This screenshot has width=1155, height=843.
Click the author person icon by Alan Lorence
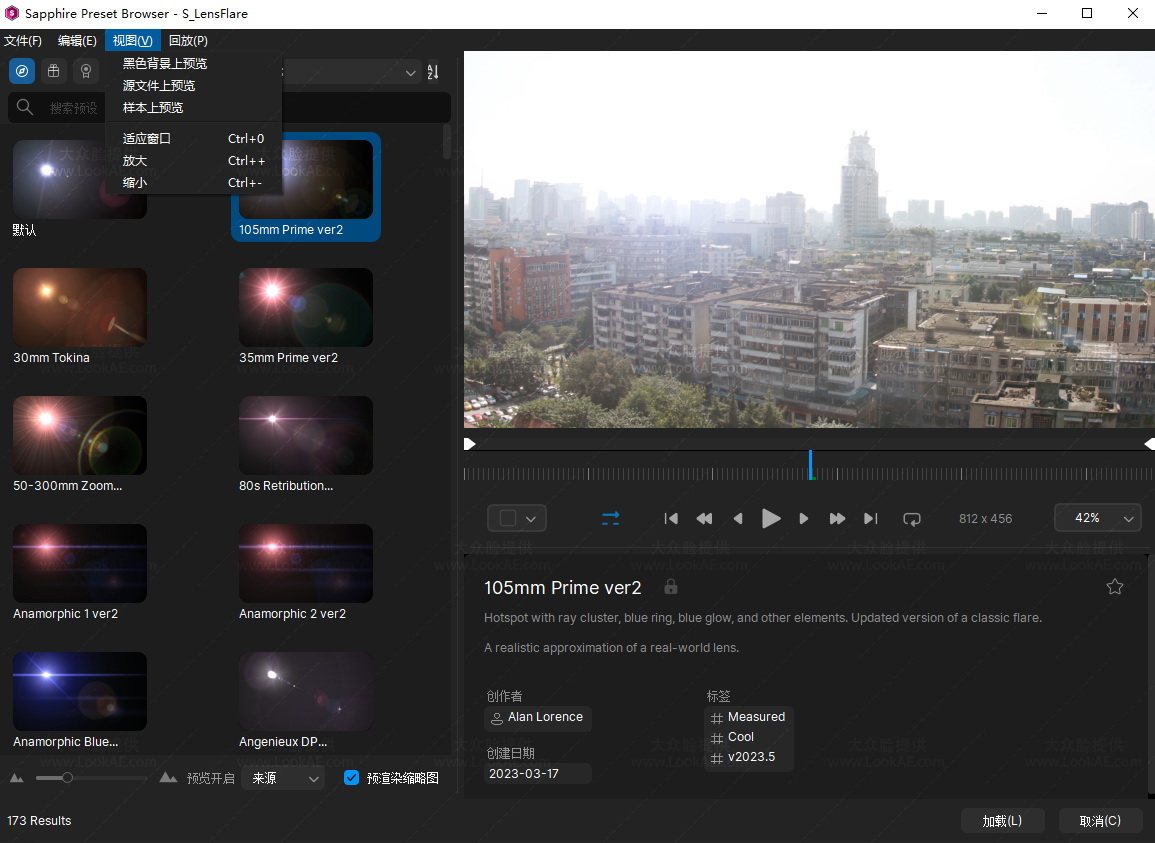tap(497, 718)
